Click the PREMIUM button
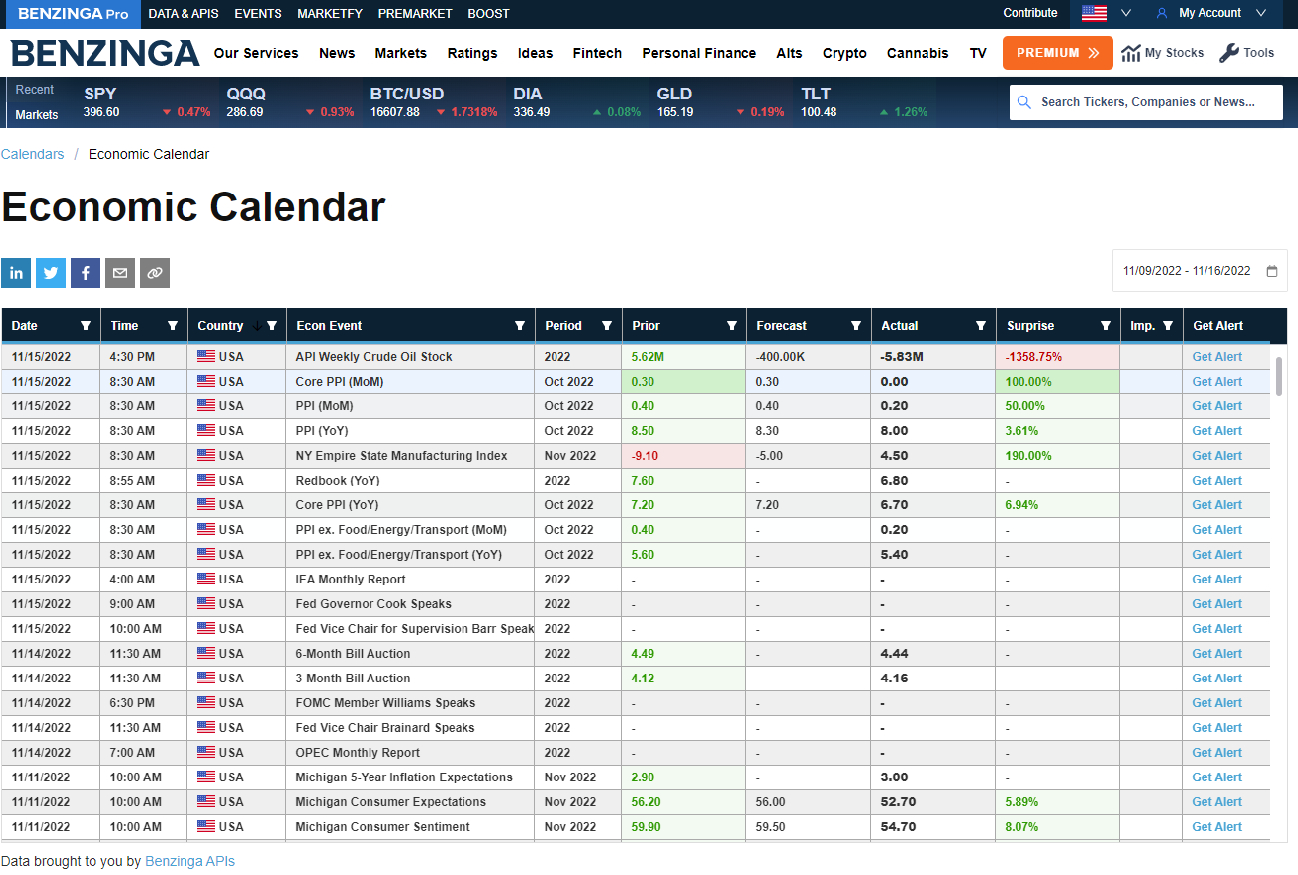The width and height of the screenshot is (1298, 875). tap(1057, 53)
